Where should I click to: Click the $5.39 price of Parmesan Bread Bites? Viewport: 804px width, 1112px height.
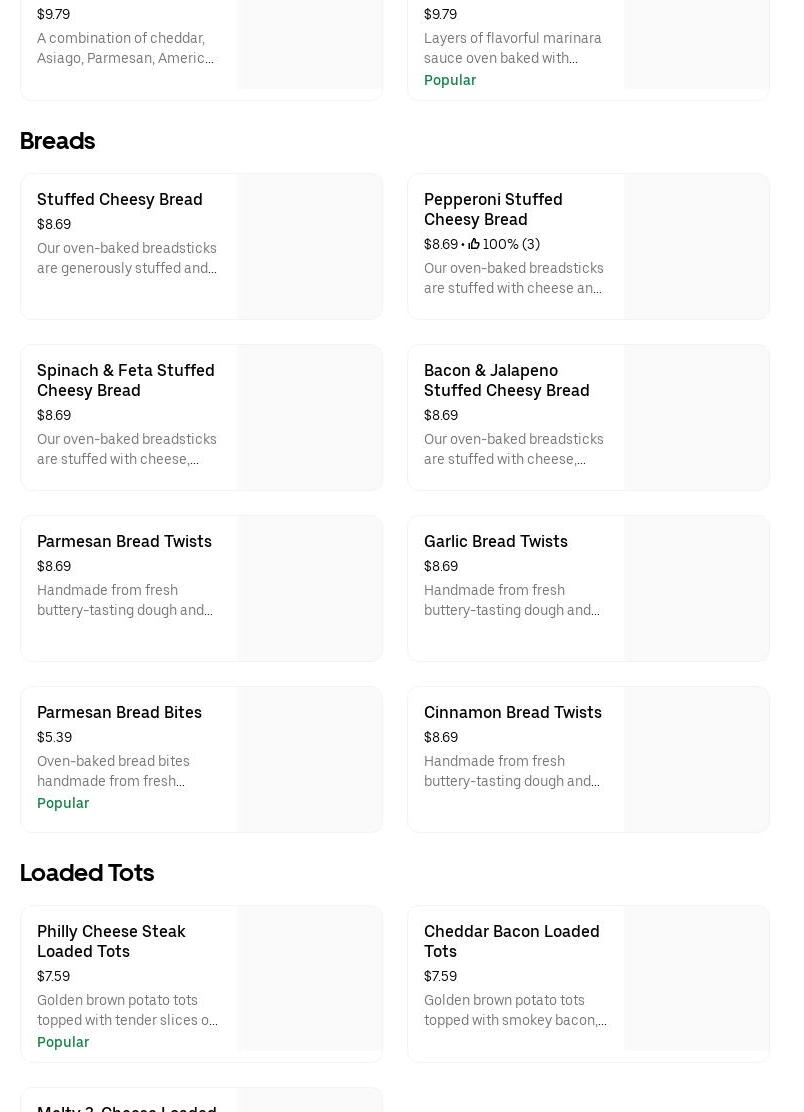[55, 737]
